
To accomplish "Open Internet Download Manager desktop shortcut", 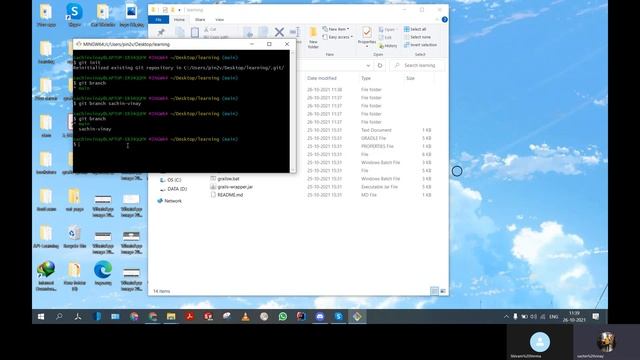I will click(46, 276).
